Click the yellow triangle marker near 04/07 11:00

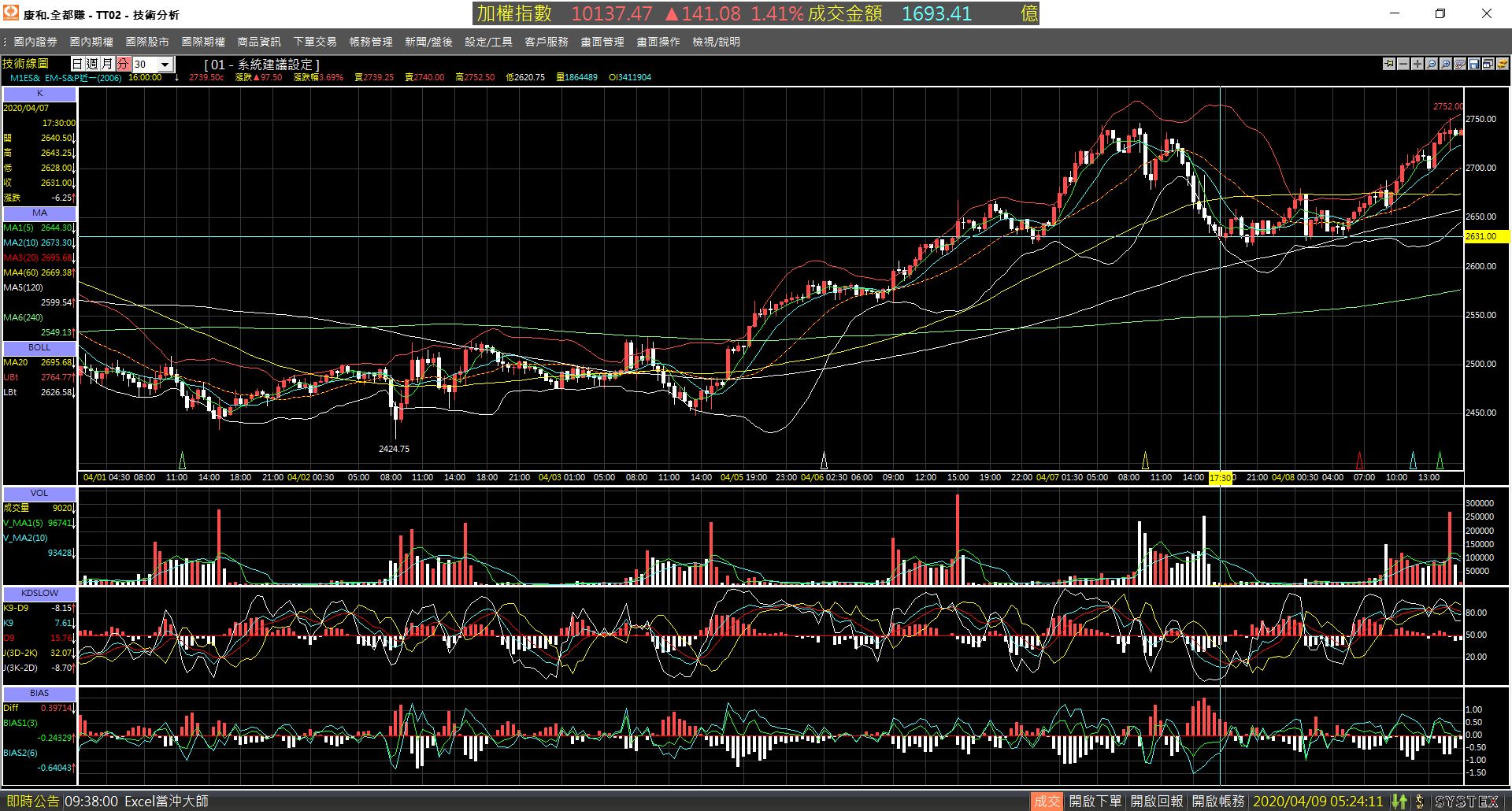click(1145, 460)
